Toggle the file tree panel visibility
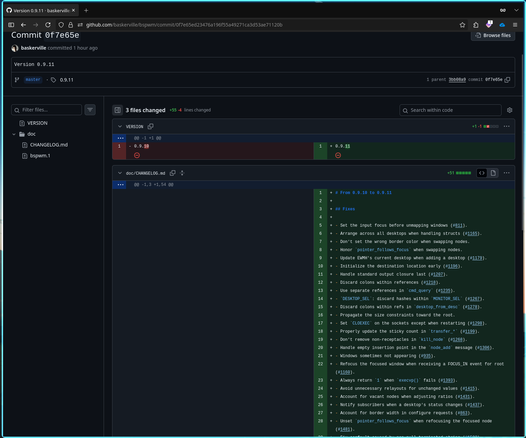Image resolution: width=526 pixels, height=438 pixels. click(x=117, y=110)
